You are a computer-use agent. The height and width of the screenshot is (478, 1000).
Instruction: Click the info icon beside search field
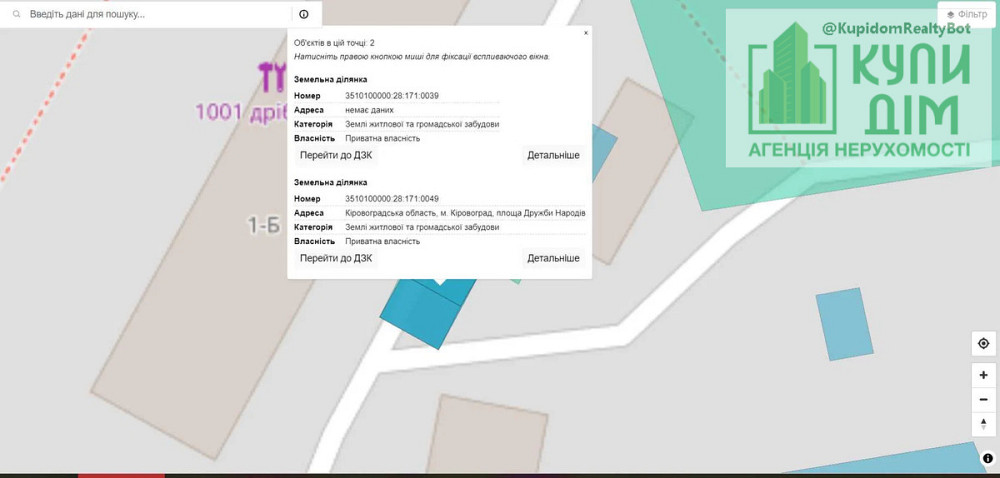[304, 15]
